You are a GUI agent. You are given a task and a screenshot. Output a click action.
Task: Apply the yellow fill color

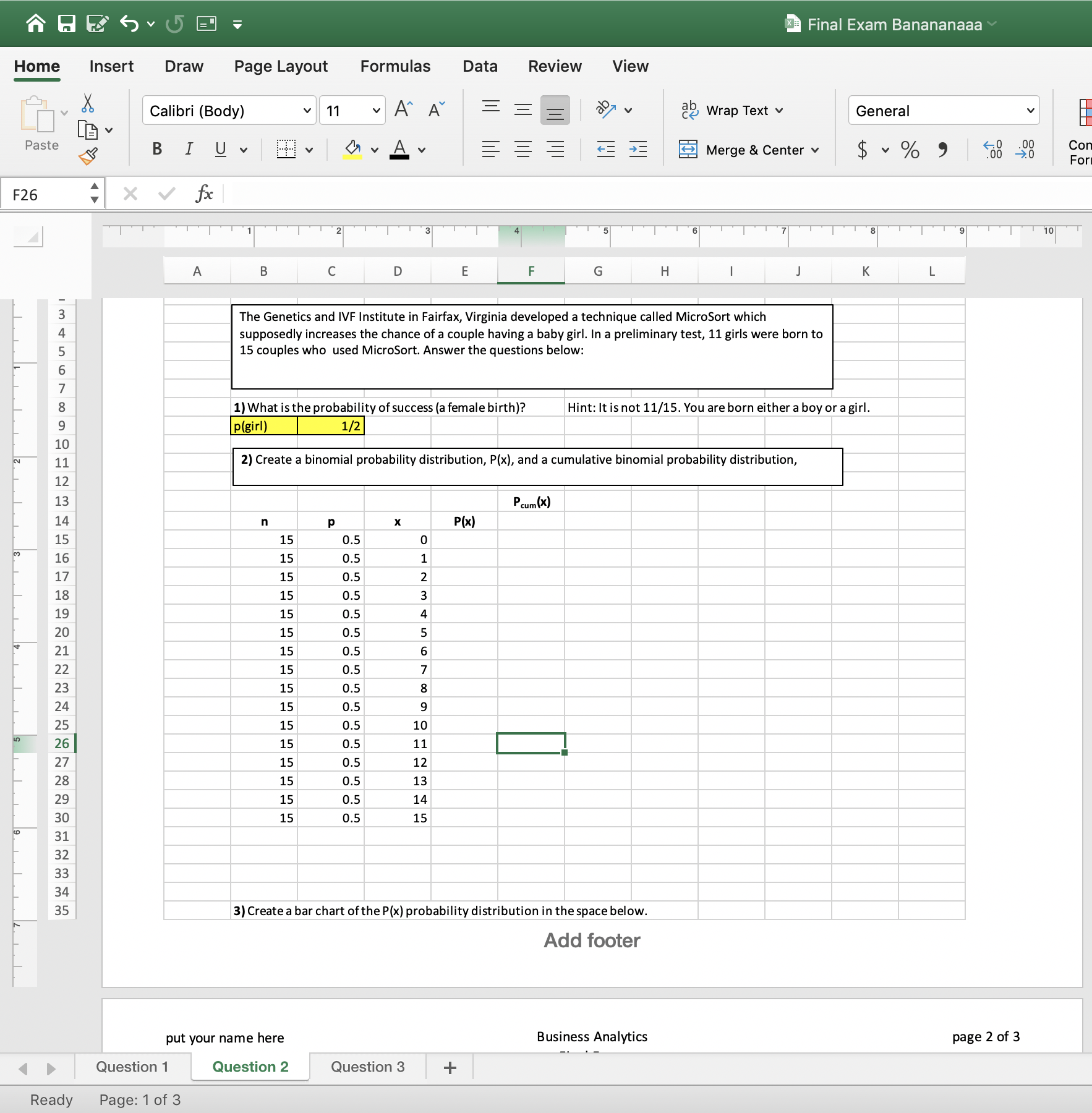click(x=352, y=149)
